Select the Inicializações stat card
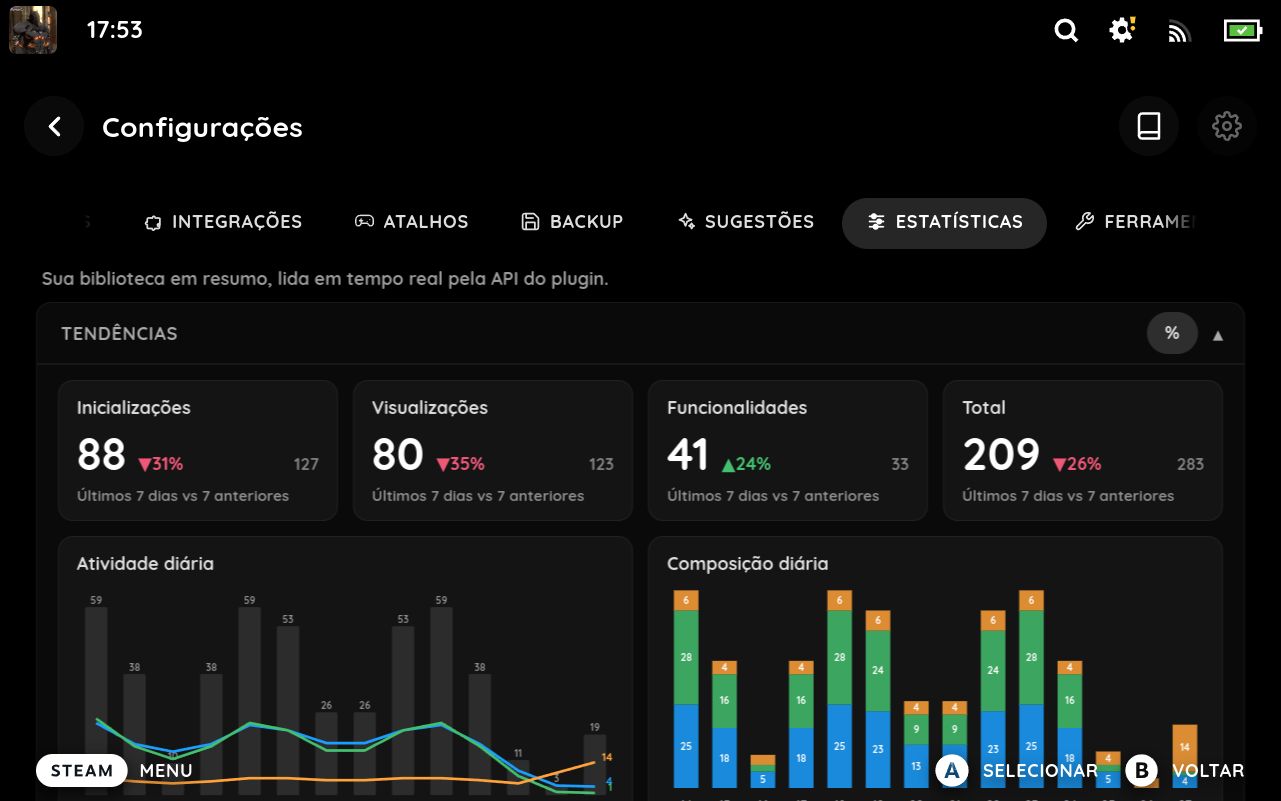This screenshot has height=801, width=1281. (198, 450)
